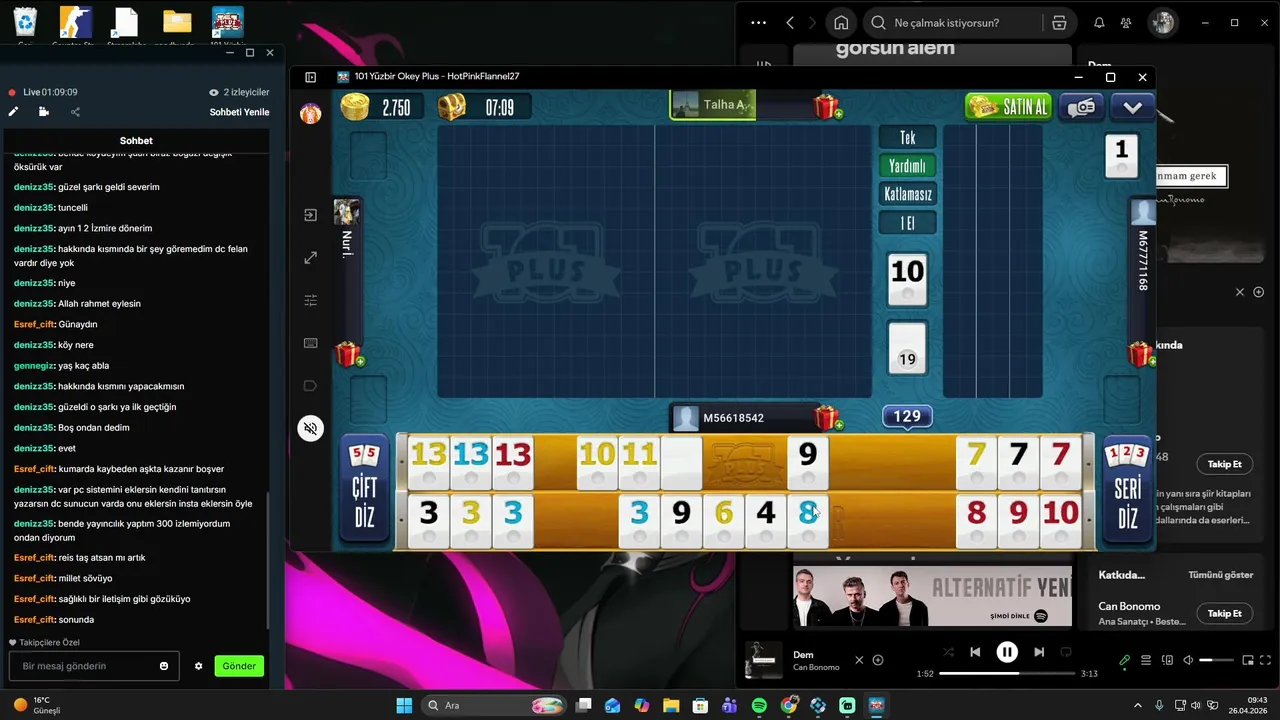Toggle fullscreen in emulator sidebar
Image resolution: width=1280 pixels, height=720 pixels.
(x=311, y=258)
